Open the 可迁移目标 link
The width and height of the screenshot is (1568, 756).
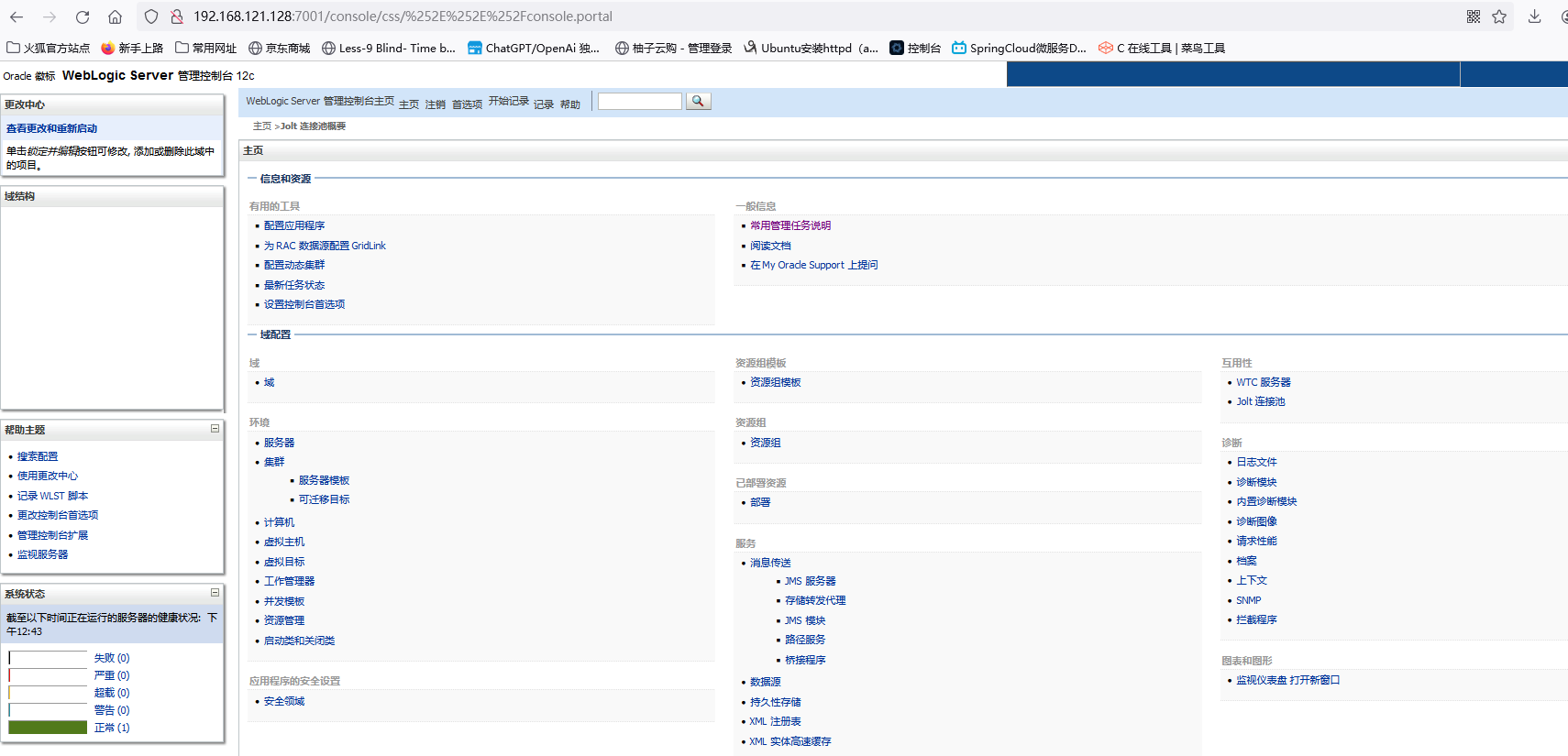tap(324, 499)
